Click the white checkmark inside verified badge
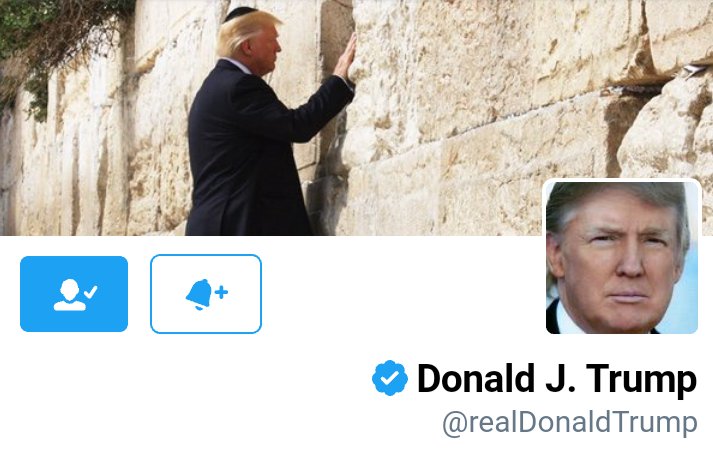The image size is (713, 467). [x=389, y=378]
